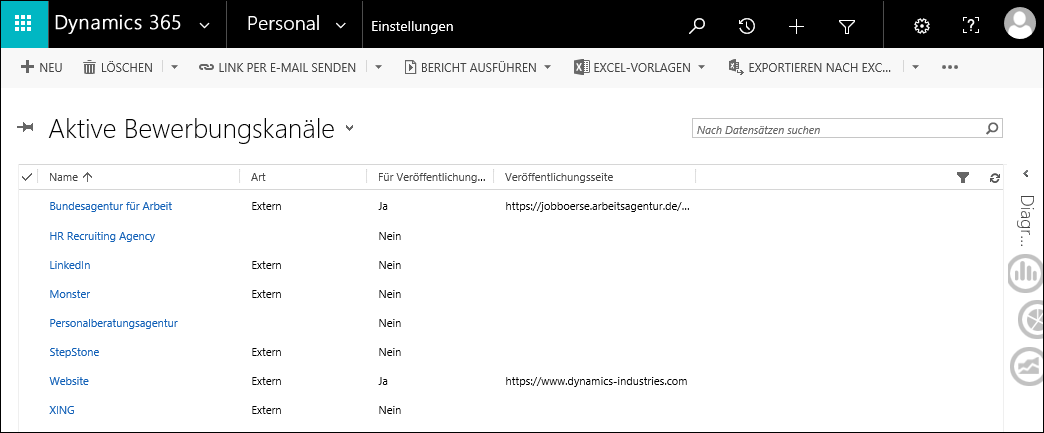Click the help question mark icon

coord(971,26)
